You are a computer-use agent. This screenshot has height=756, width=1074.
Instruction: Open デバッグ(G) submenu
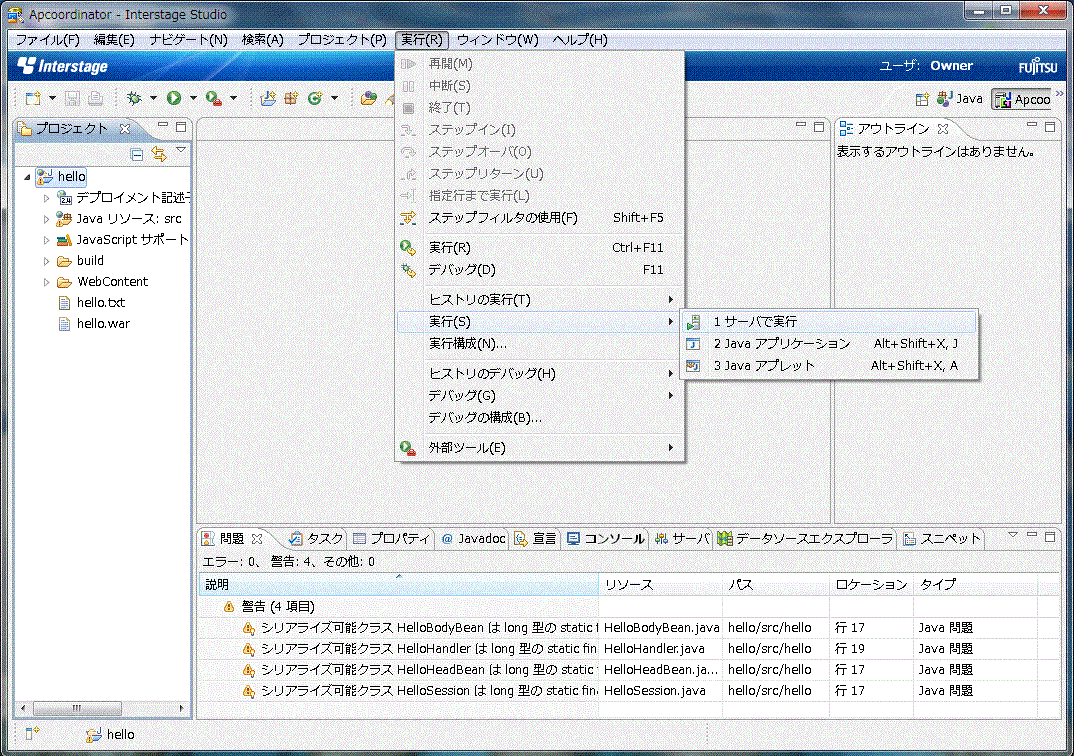tap(540, 396)
